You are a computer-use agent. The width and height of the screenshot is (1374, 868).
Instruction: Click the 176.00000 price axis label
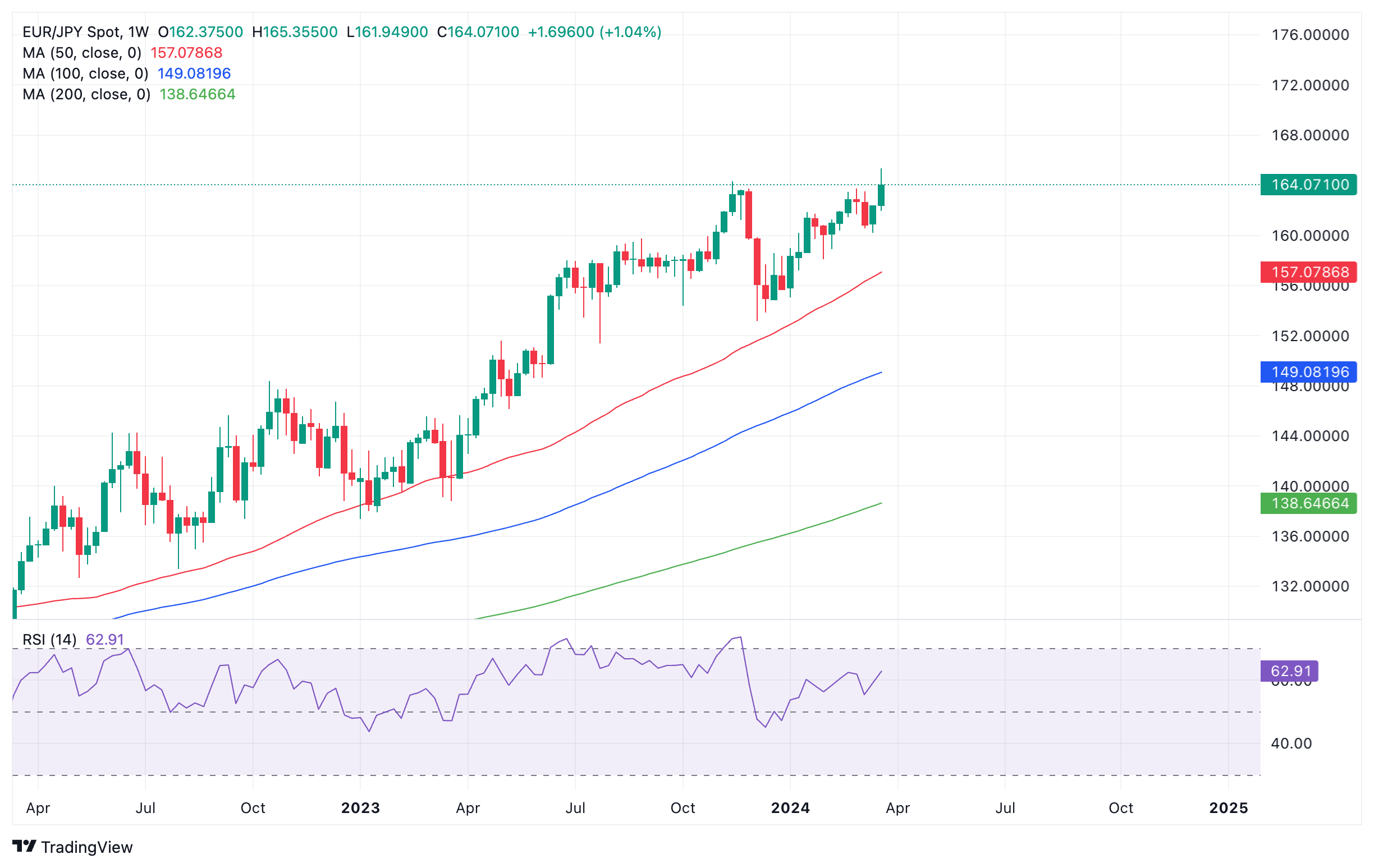click(x=1309, y=35)
